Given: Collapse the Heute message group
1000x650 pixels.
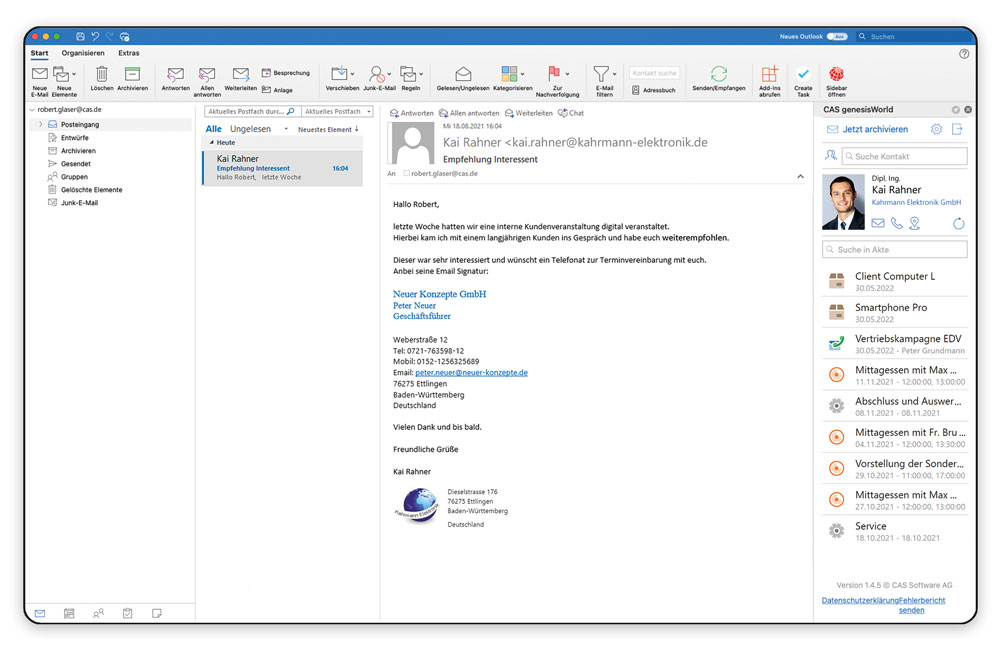Looking at the screenshot, I should coord(212,142).
